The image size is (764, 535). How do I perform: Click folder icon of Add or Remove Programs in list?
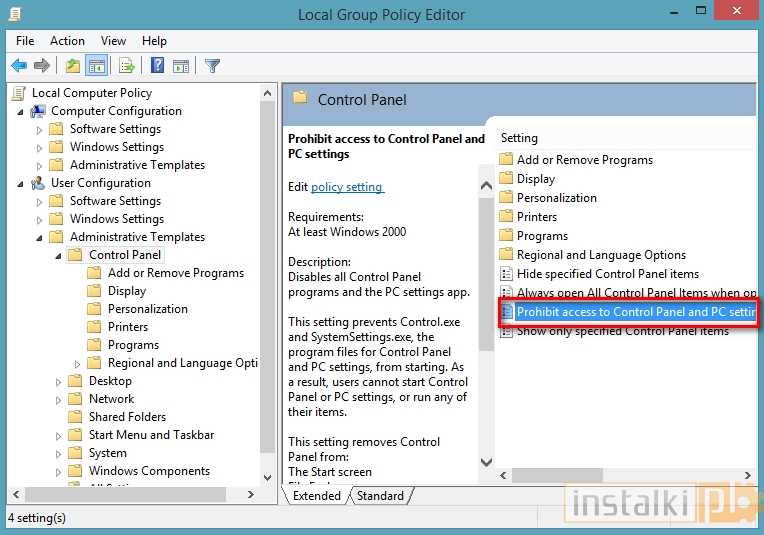506,159
